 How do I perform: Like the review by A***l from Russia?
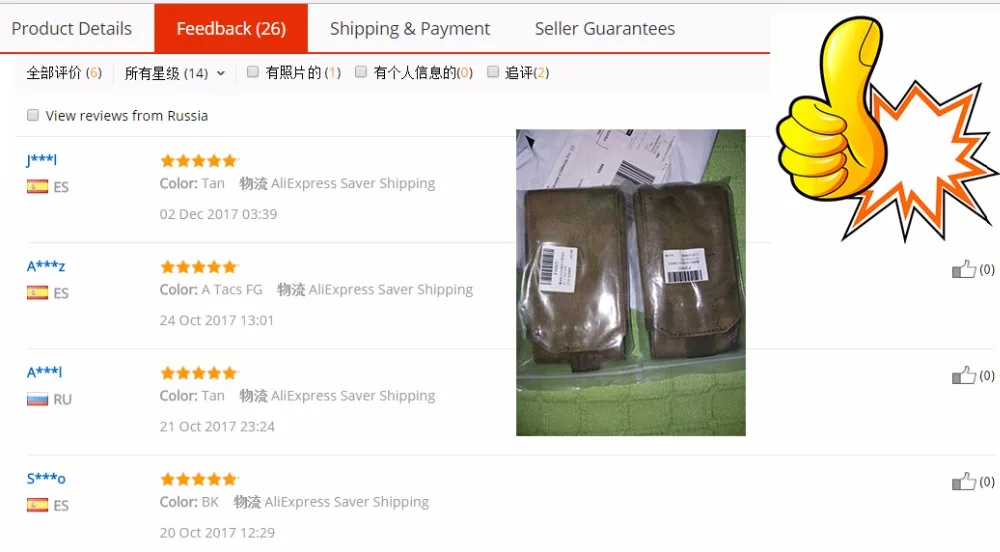pos(963,375)
